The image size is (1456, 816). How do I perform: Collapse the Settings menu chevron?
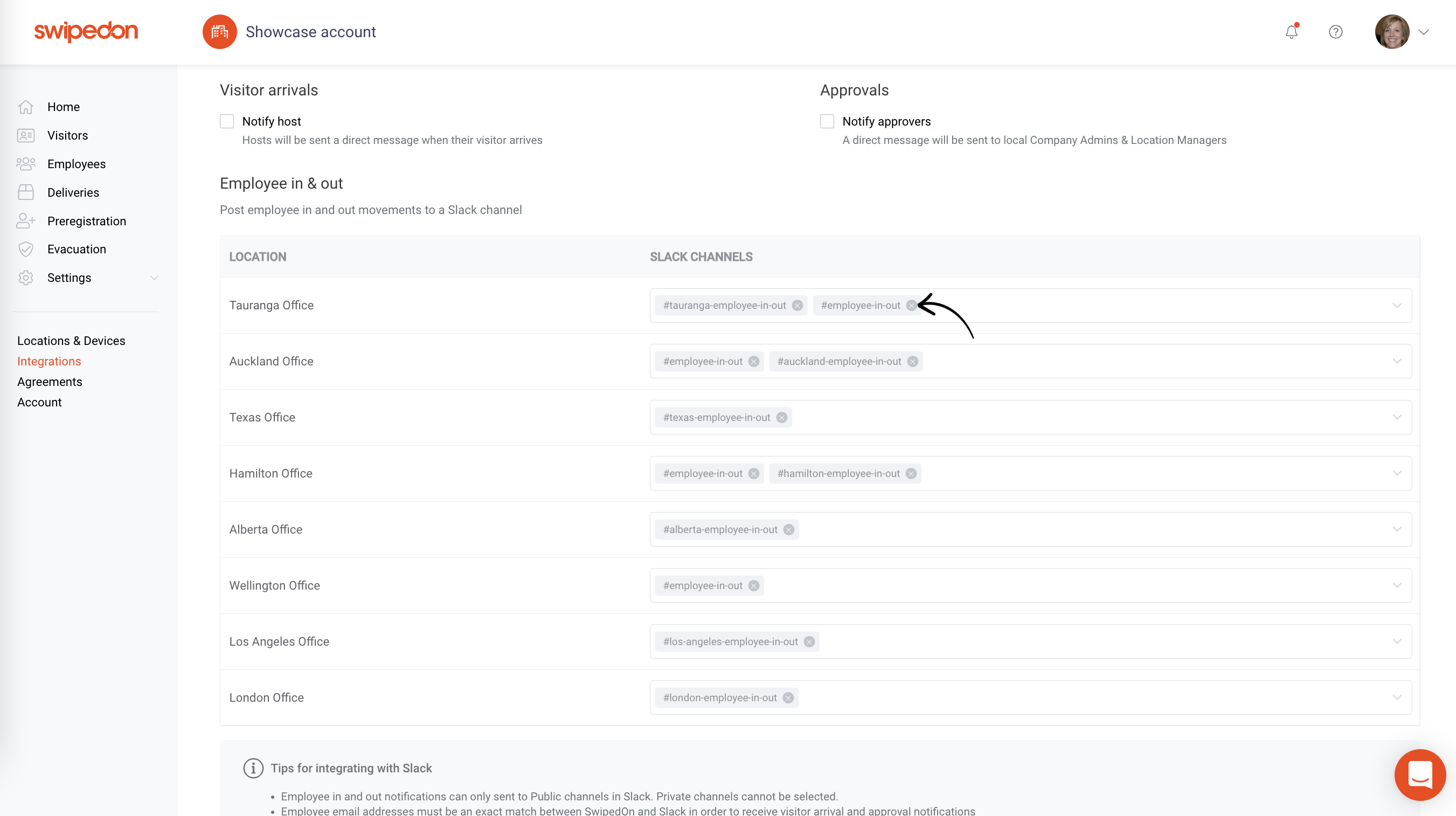pos(154,278)
